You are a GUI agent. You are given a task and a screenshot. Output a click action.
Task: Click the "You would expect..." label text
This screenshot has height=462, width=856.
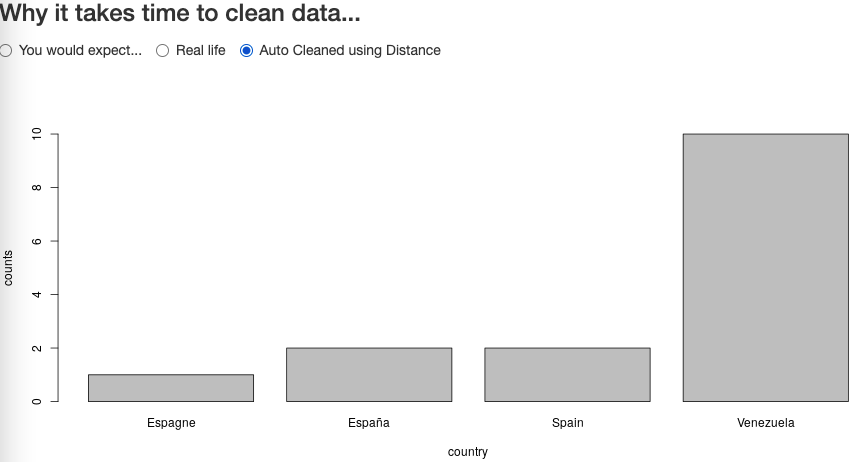point(80,50)
